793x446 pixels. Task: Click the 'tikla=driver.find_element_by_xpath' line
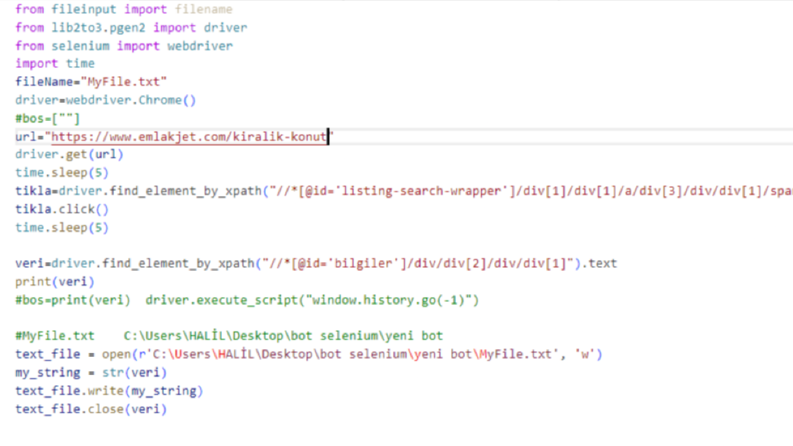(x=404, y=191)
